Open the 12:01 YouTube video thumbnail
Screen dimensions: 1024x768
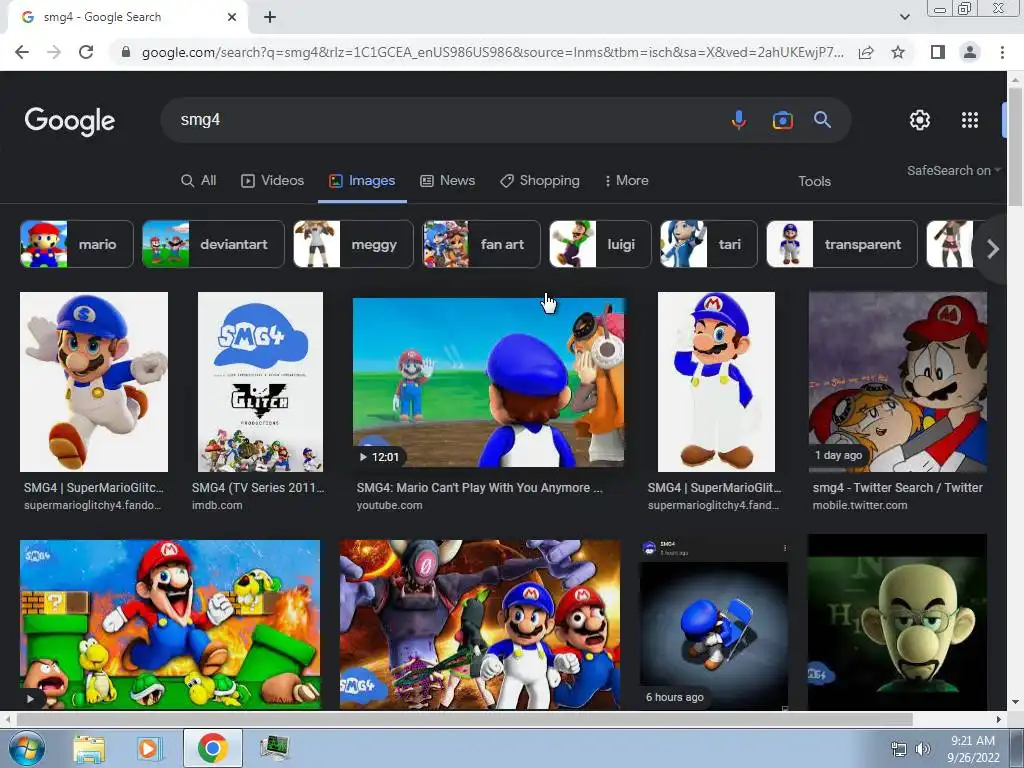[x=488, y=383]
